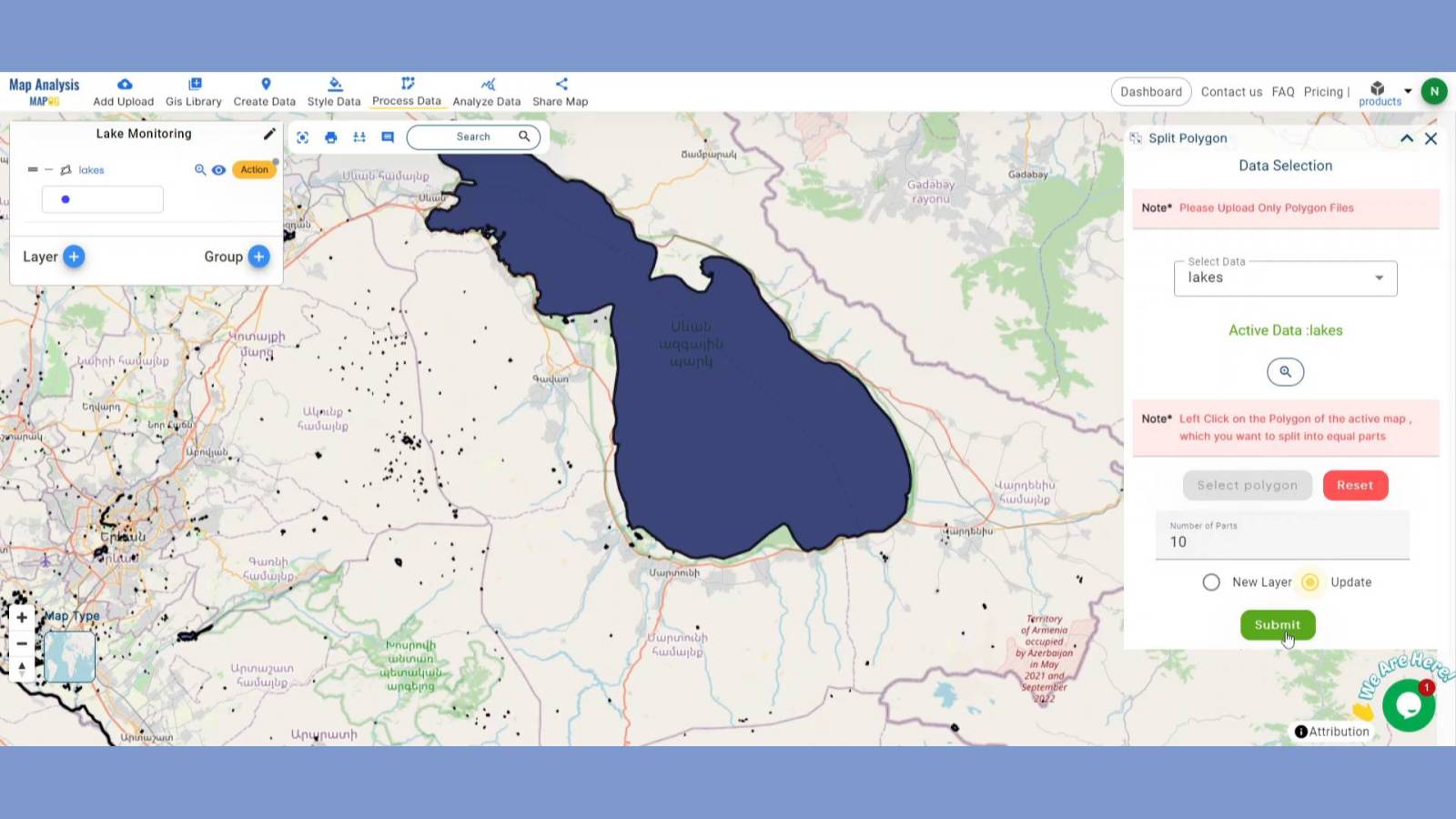This screenshot has width=1456, height=819.
Task: Toggle lakes layer visibility eye
Action: [x=218, y=170]
